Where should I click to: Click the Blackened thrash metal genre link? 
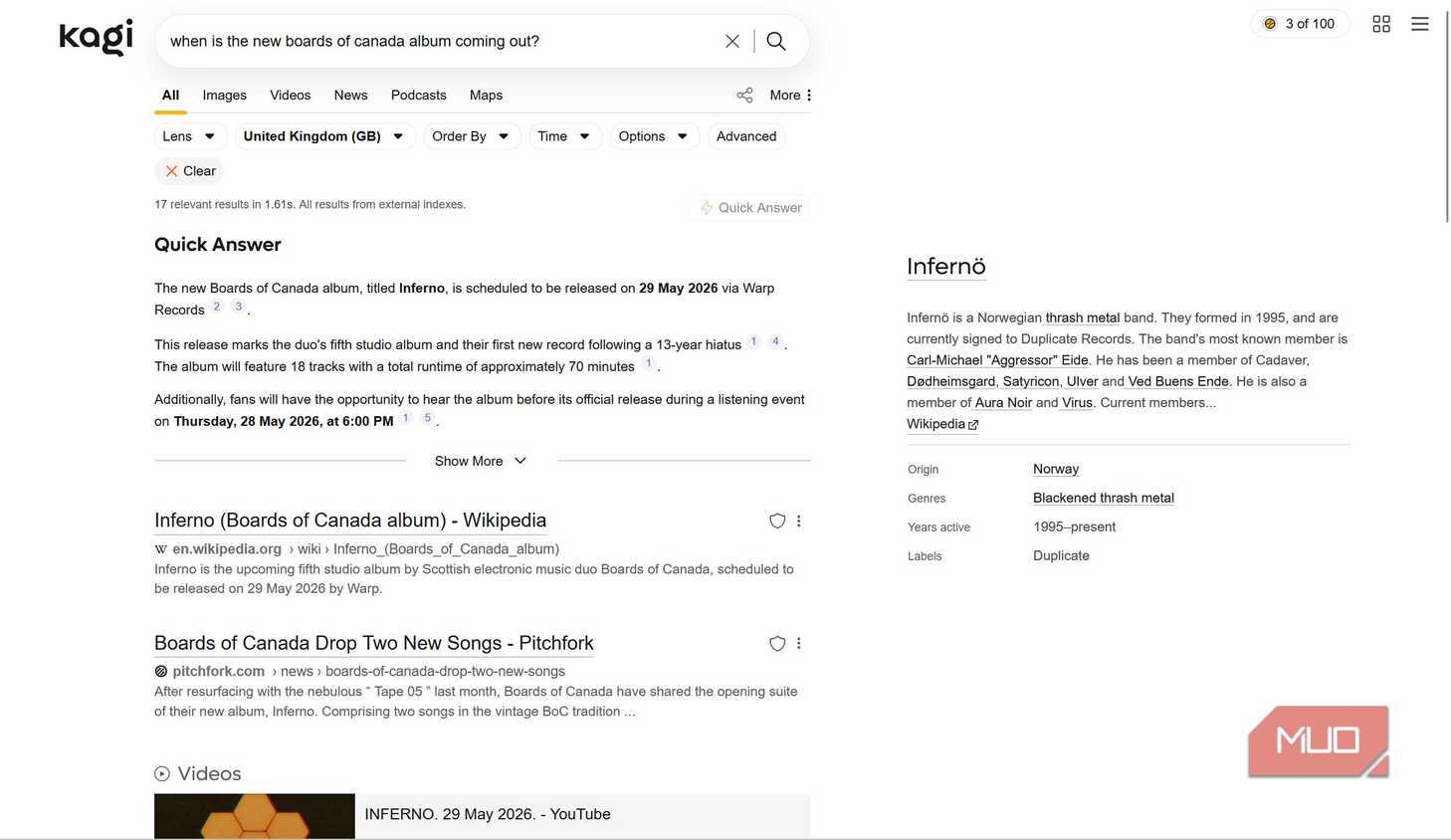(x=1104, y=498)
